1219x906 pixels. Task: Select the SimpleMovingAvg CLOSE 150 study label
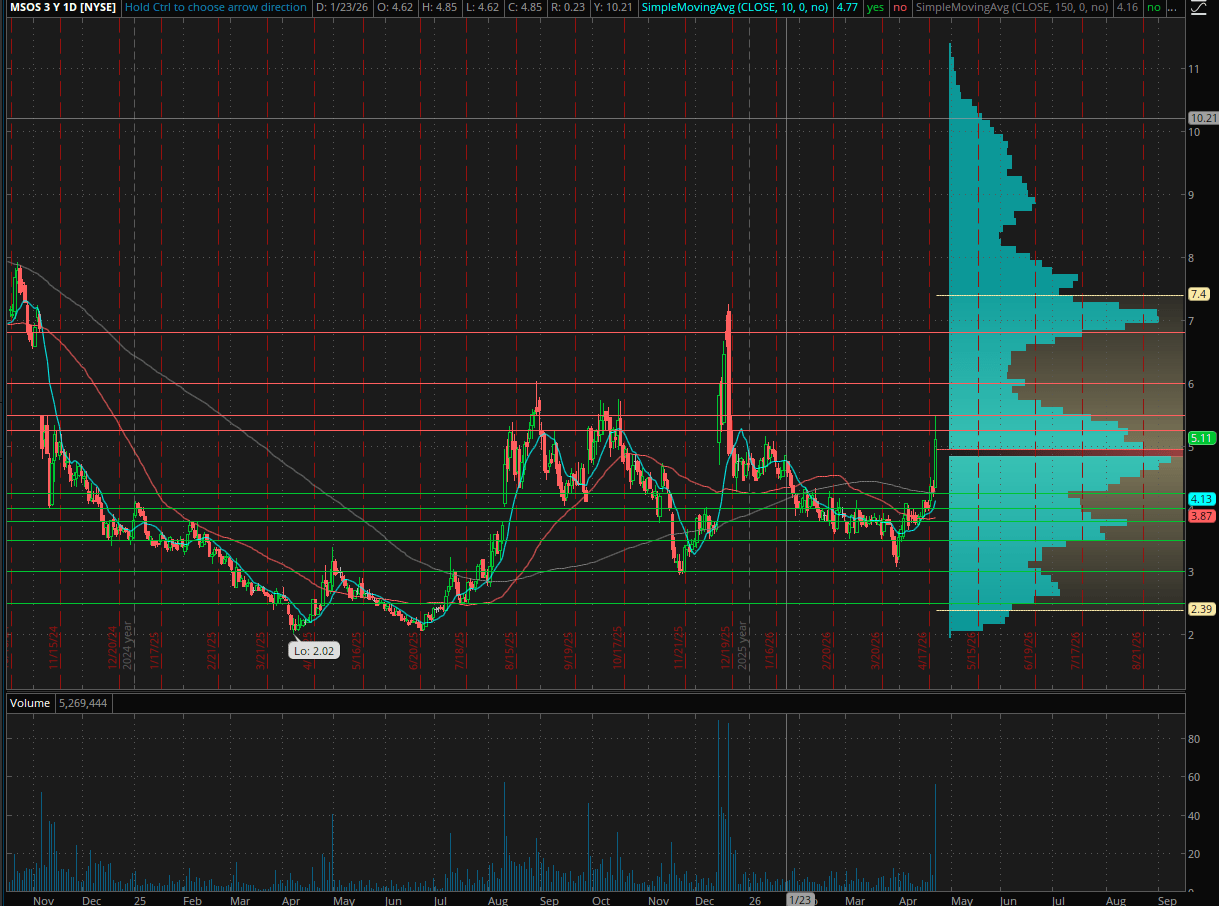tap(1012, 7)
